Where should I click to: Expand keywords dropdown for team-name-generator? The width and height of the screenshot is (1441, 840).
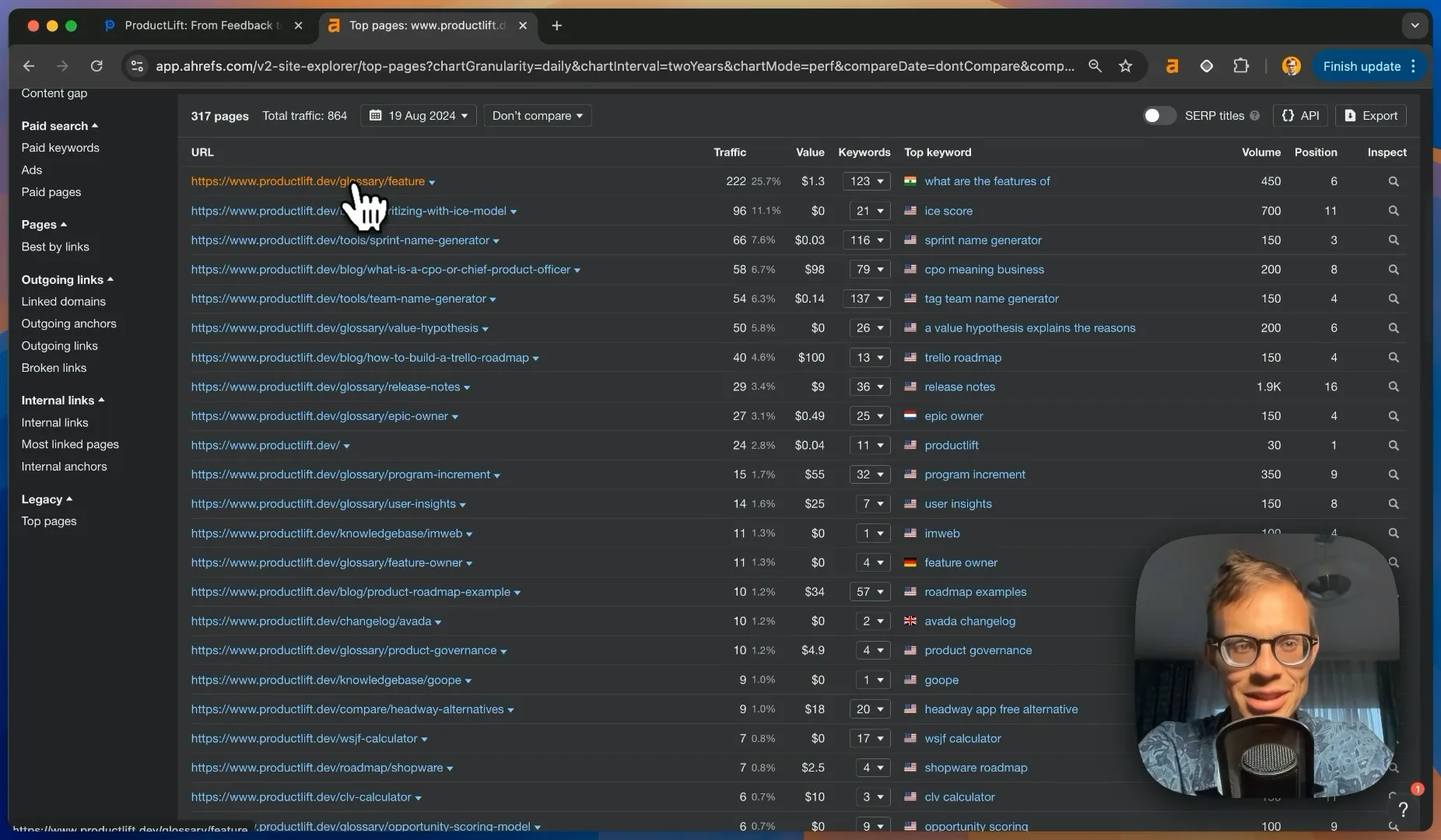point(866,299)
